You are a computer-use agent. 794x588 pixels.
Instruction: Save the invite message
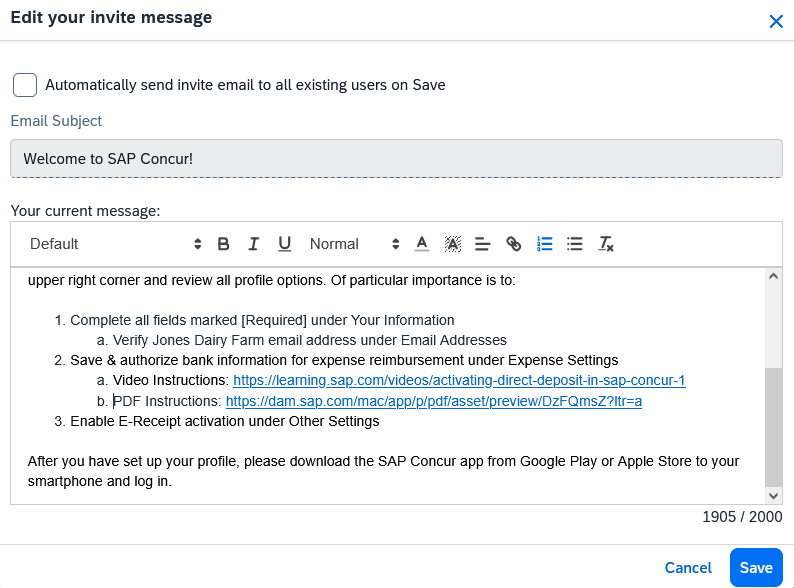[x=756, y=567]
